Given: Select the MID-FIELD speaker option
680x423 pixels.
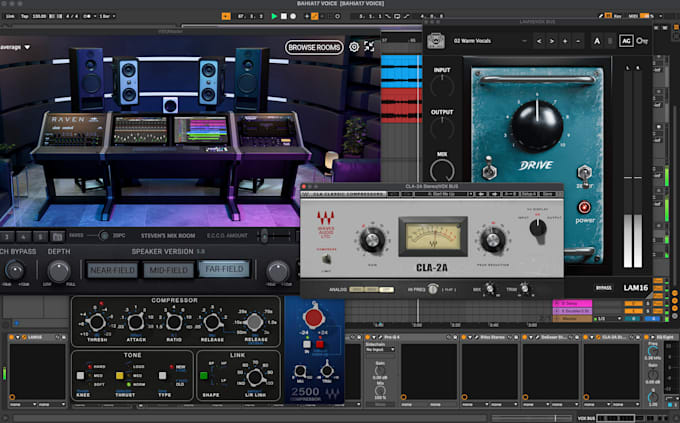Looking at the screenshot, I should coord(168,270).
